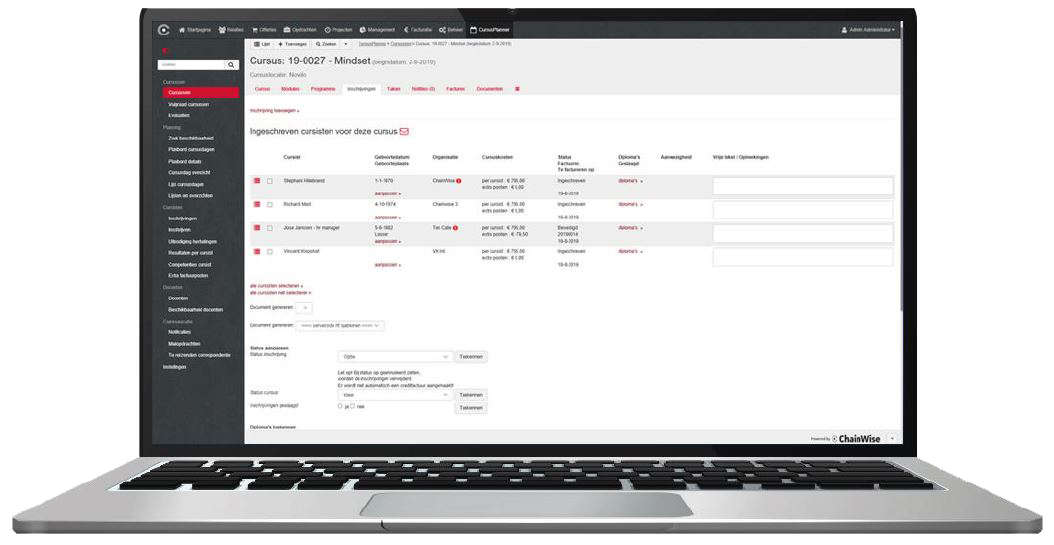The image size is (1054, 545).
Task: Open the Status inschrijving dropdown
Action: click(x=394, y=357)
